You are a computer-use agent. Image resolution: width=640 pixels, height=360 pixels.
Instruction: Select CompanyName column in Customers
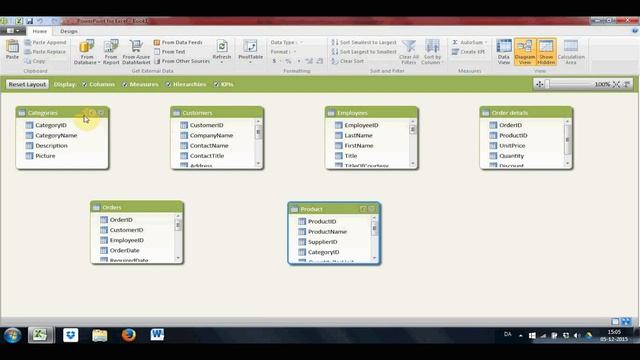tap(211, 136)
